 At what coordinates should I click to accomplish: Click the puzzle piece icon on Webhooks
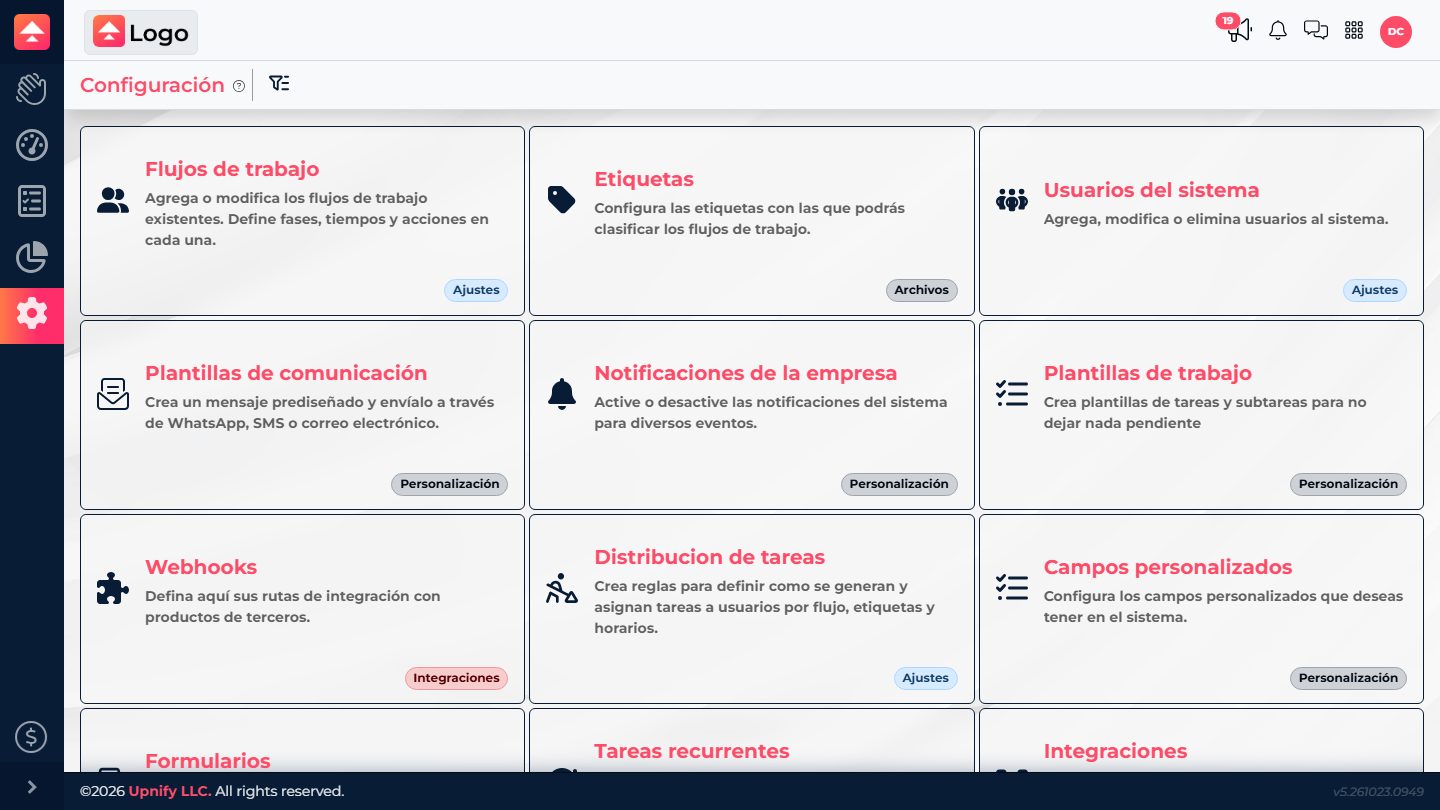[x=113, y=588]
